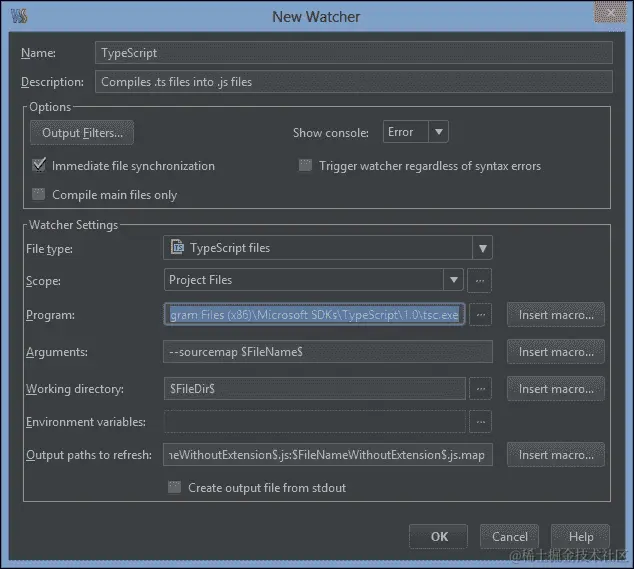Insert macro for the Program field
This screenshot has width=634, height=569.
coord(556,315)
